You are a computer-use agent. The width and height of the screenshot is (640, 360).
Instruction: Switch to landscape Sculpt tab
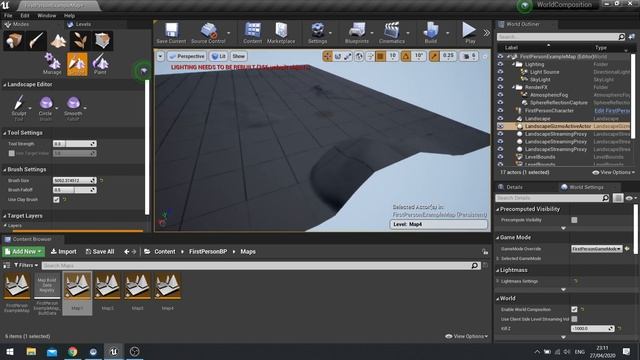click(x=77, y=64)
